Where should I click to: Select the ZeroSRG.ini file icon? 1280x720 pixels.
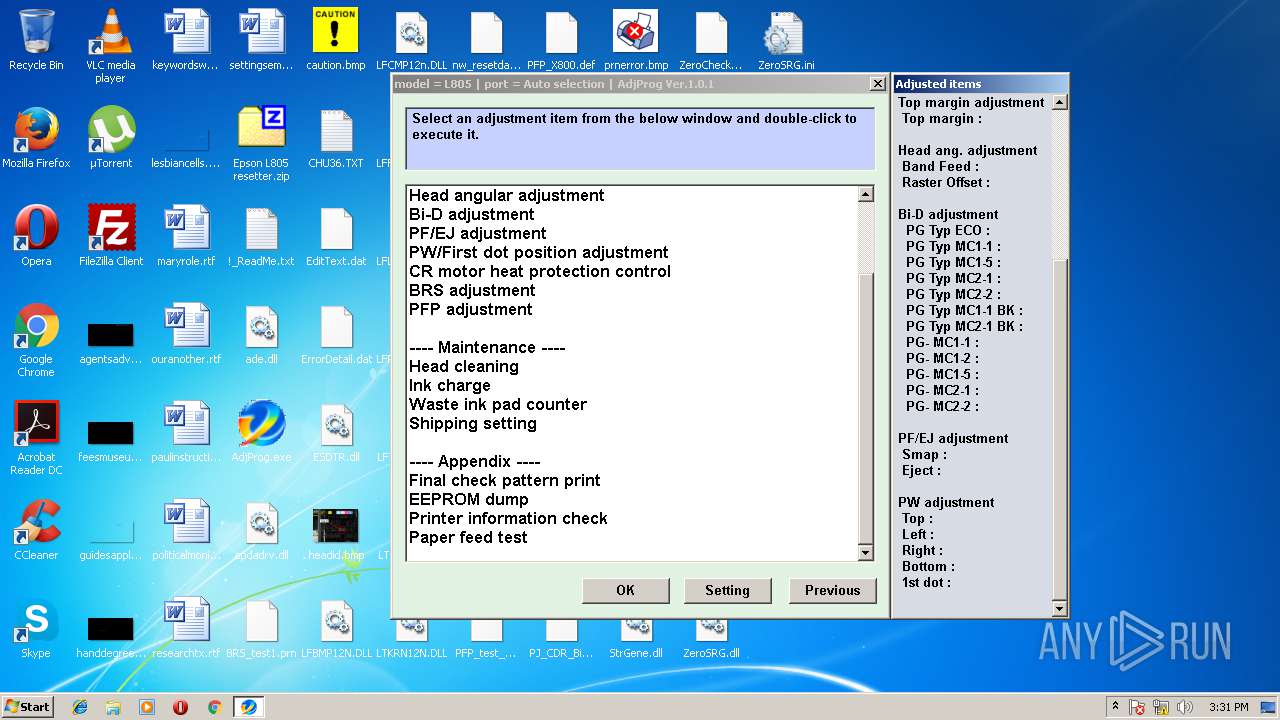coord(786,40)
